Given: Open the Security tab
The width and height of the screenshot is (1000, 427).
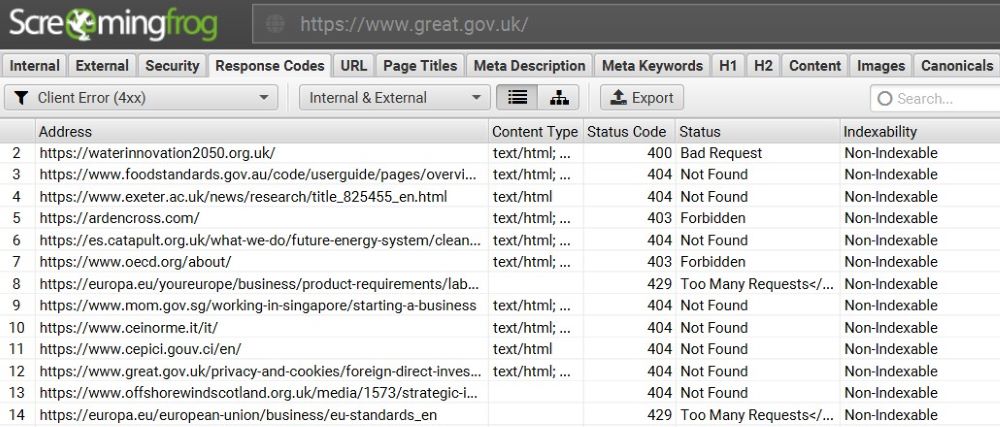Looking at the screenshot, I should point(172,66).
